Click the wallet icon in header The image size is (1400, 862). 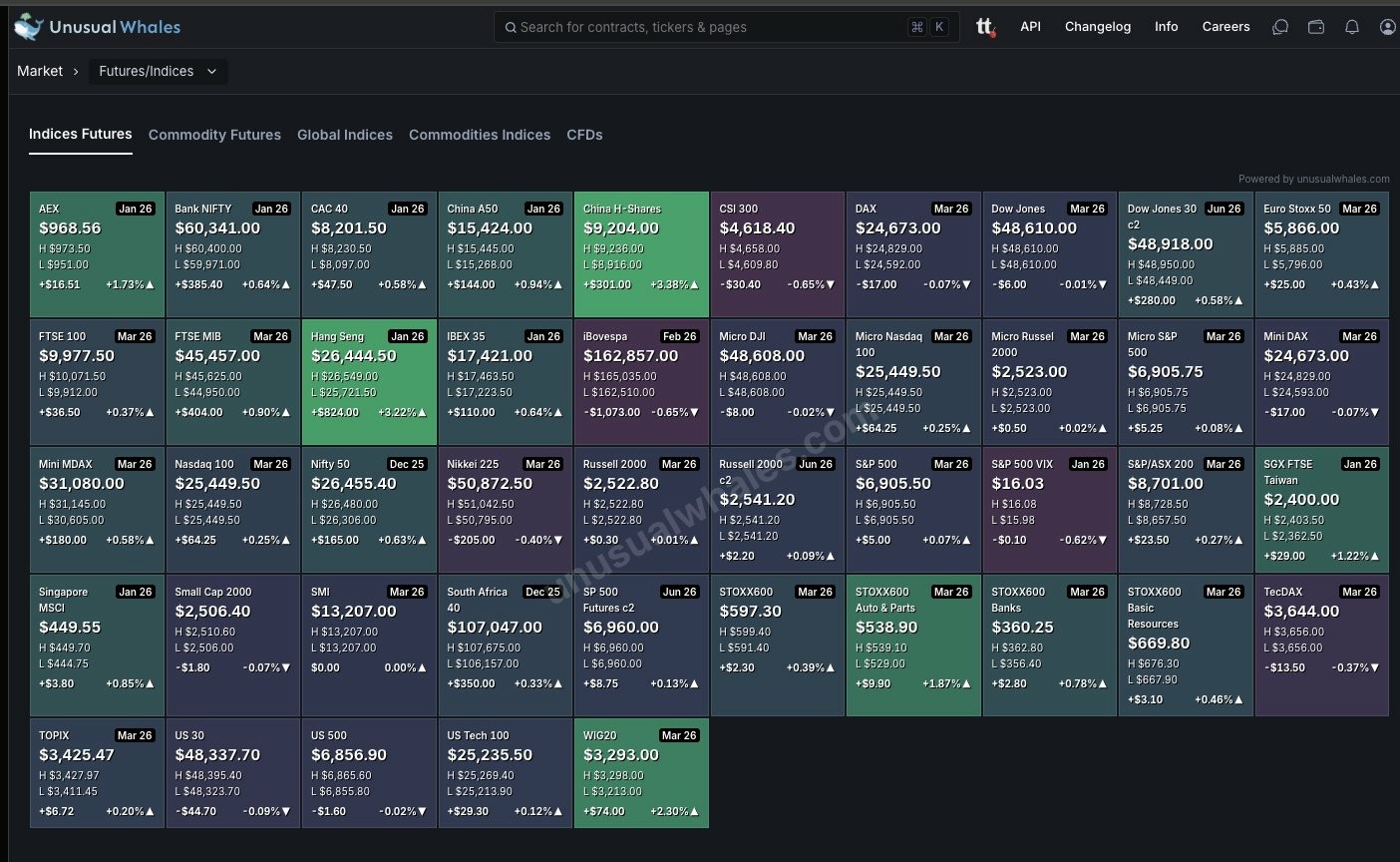pos(1316,27)
